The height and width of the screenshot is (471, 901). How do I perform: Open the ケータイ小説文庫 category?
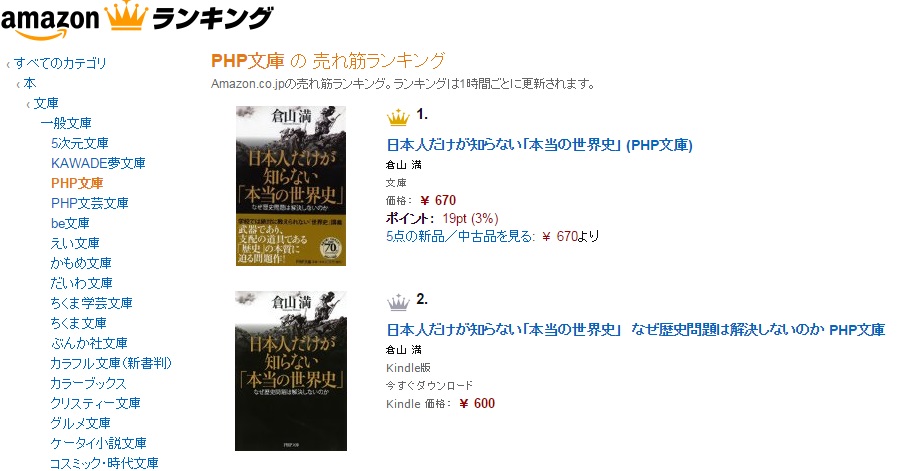pos(98,443)
